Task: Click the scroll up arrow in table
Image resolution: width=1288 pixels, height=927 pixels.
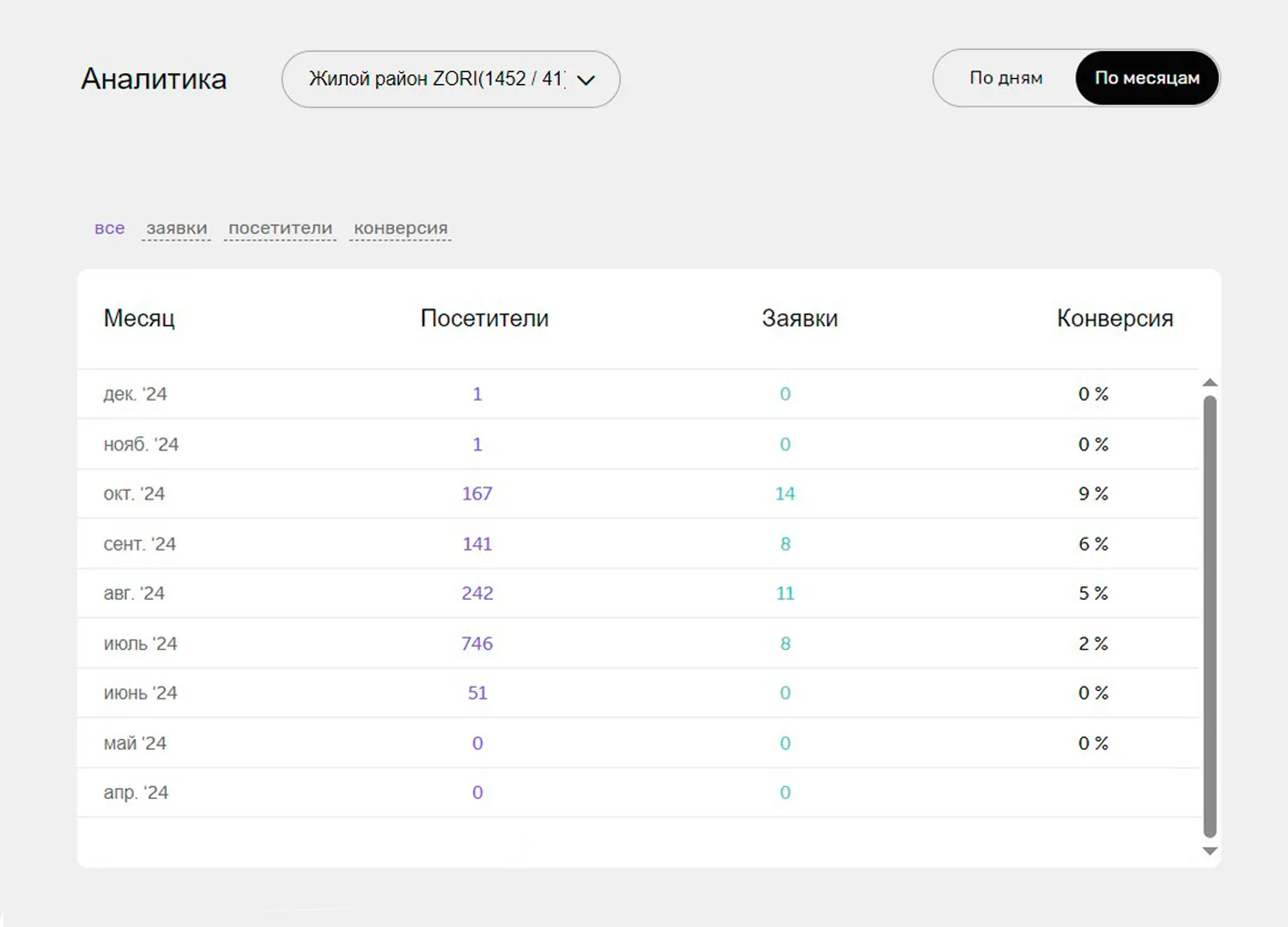Action: click(1210, 382)
